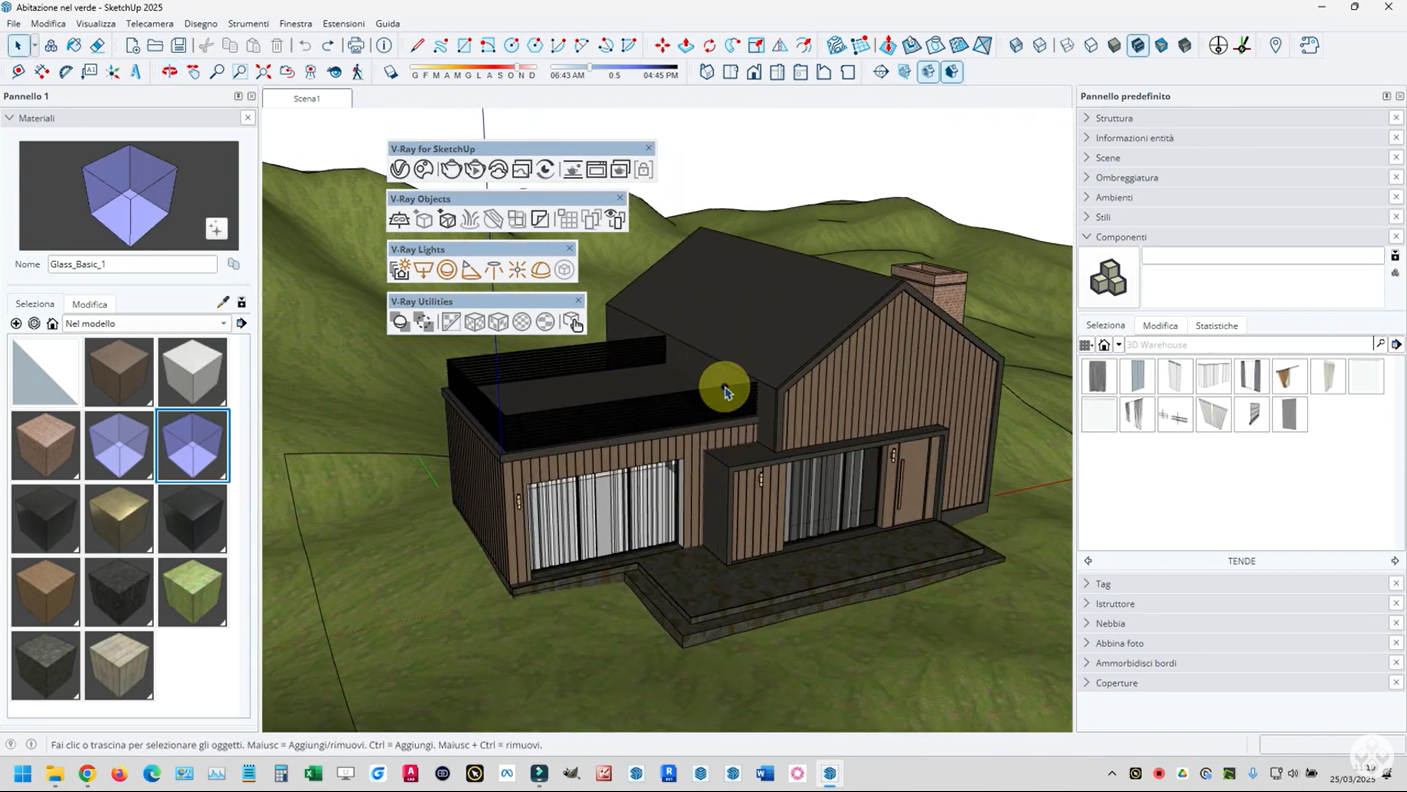Screen dimensions: 1407x792
Task: Select the green grass material swatch
Action: coord(192,592)
